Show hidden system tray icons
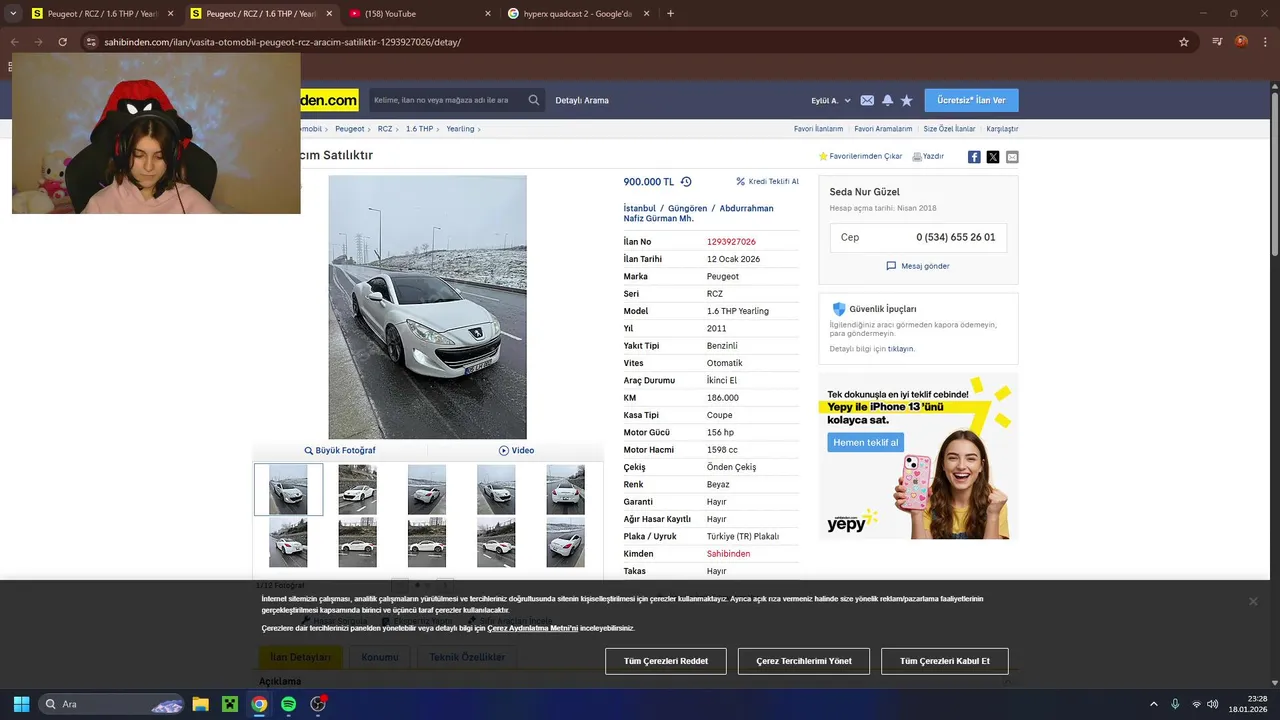 click(x=1154, y=704)
